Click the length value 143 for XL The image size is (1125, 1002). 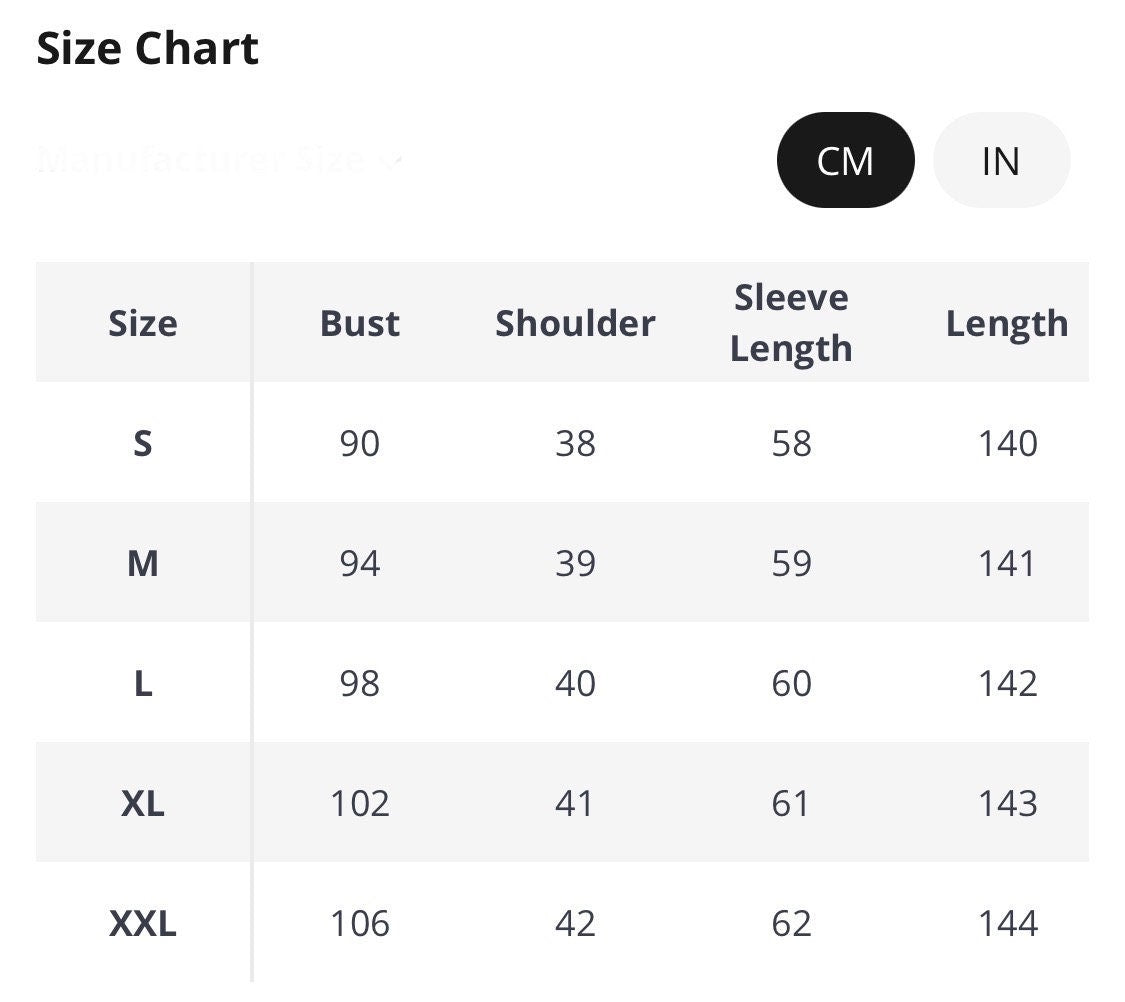pos(1007,803)
